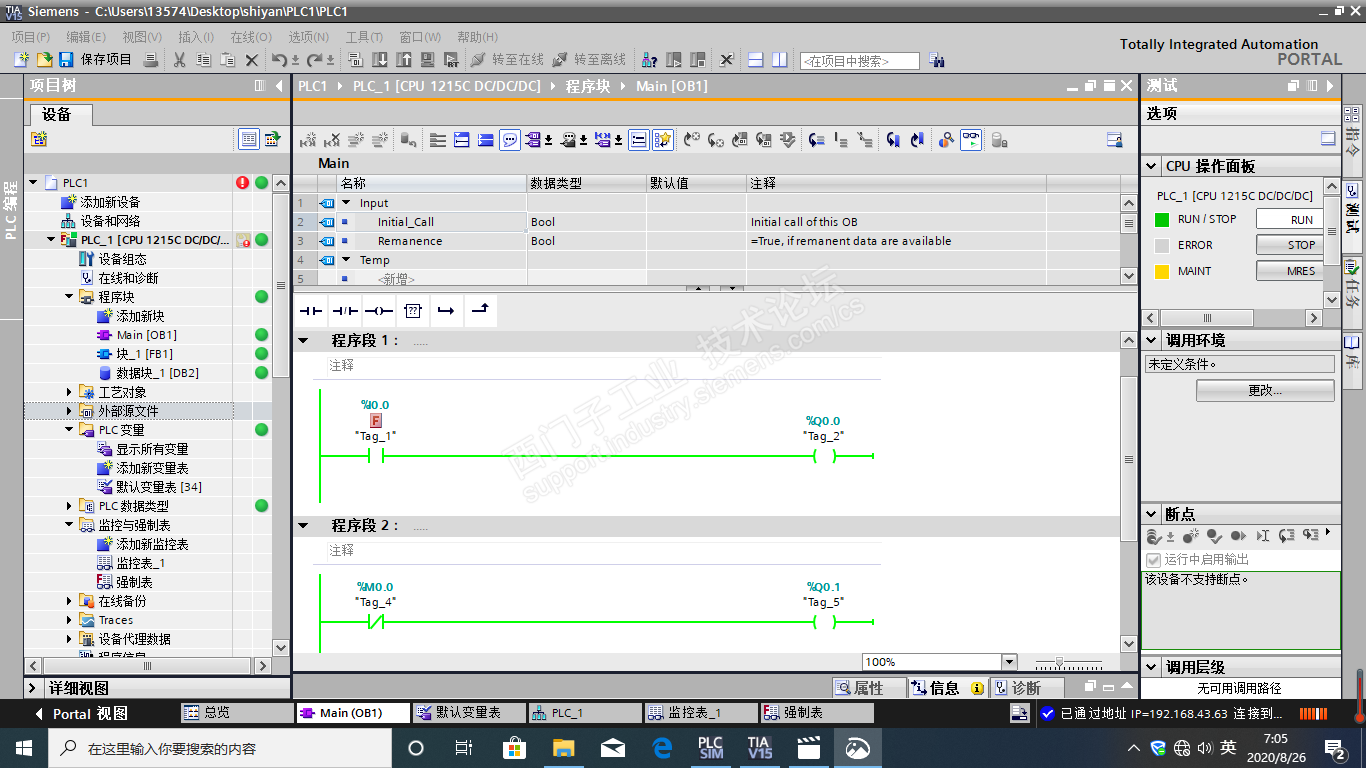Viewport: 1366px width, 768px height.
Task: Open the 项目(P) menu
Action: pos(30,37)
